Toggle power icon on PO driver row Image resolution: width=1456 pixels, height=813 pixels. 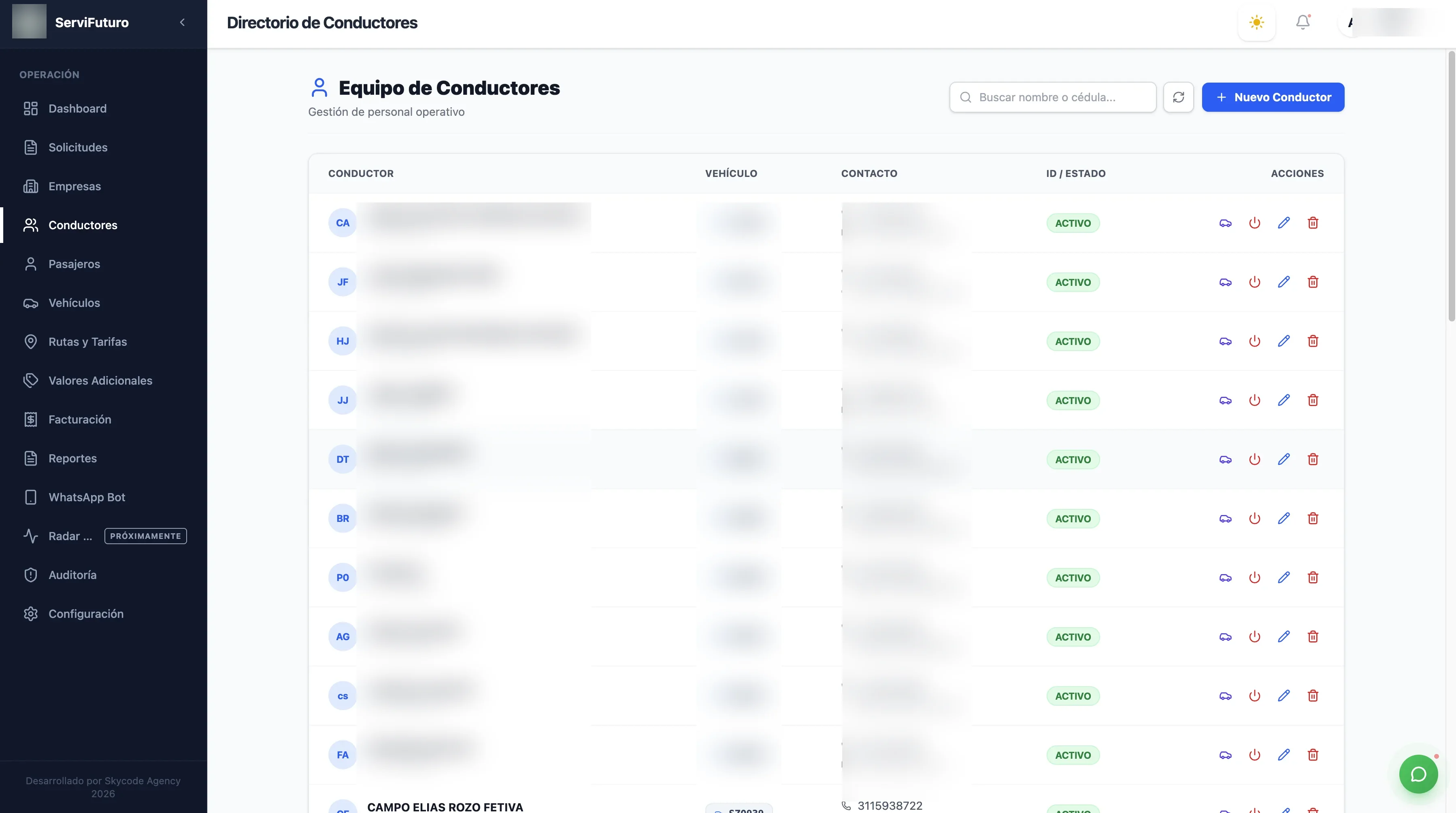point(1255,577)
